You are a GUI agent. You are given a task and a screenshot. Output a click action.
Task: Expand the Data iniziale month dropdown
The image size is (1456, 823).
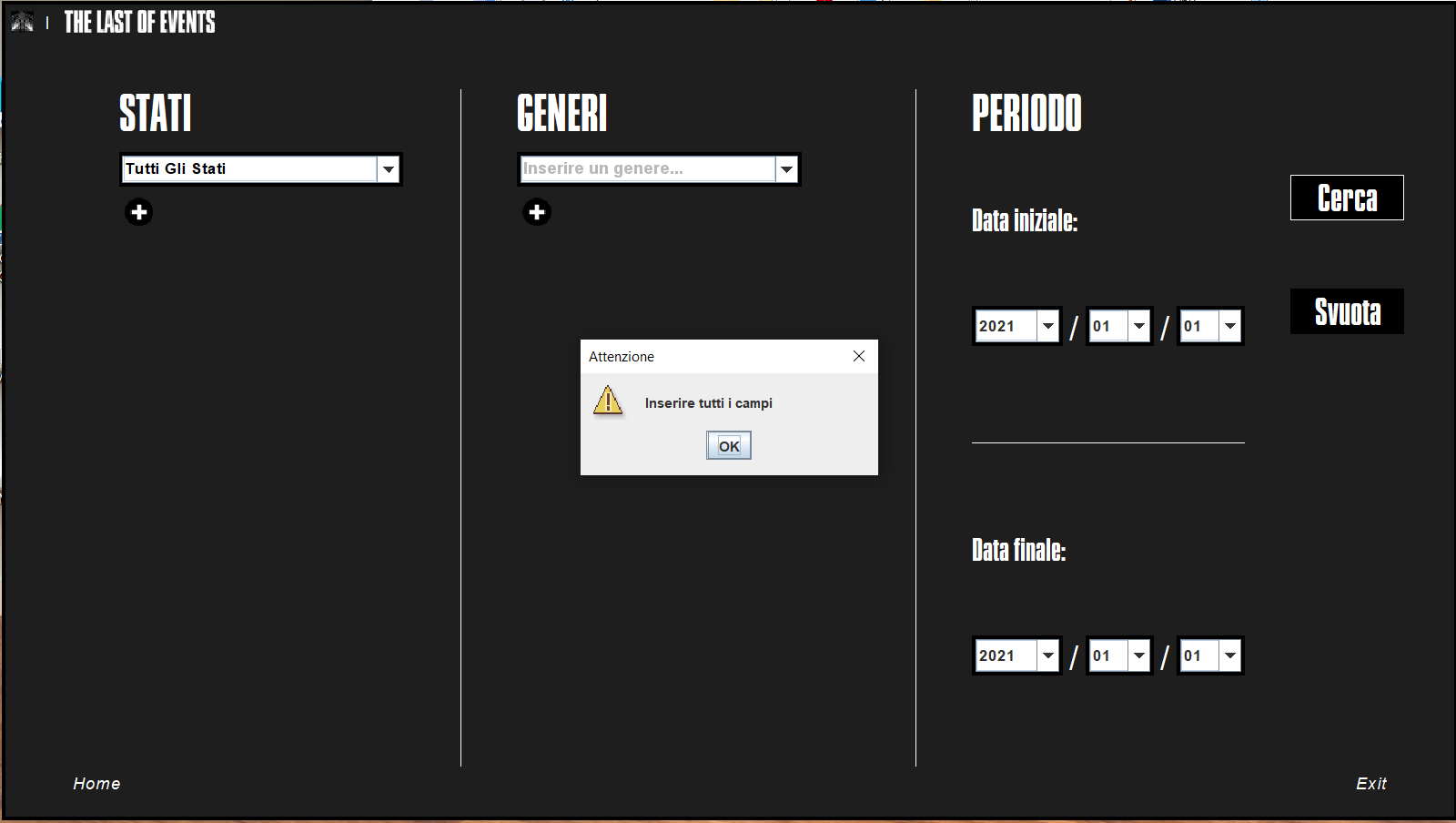click(x=1139, y=326)
